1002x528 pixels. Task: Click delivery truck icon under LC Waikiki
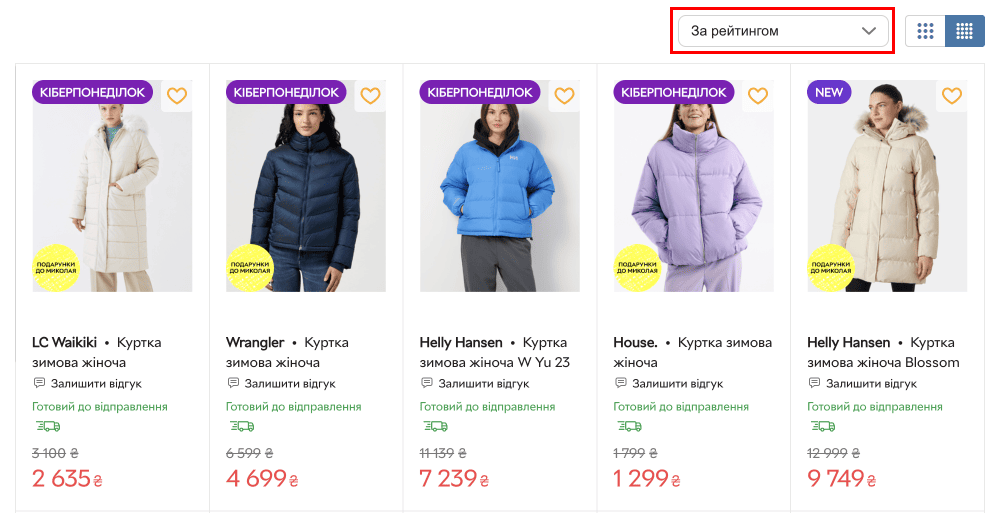point(46,426)
